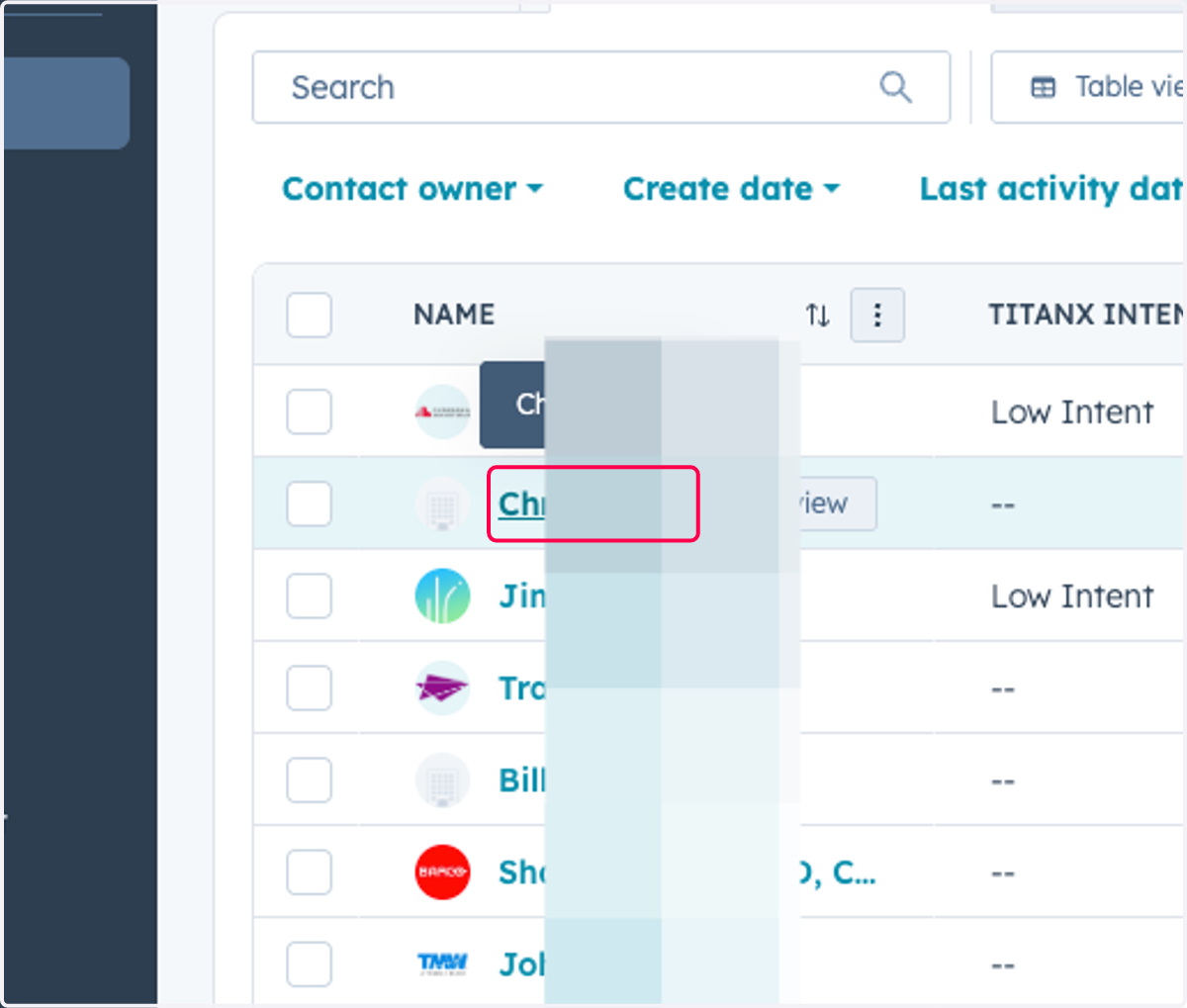1187x1008 pixels.
Task: Open the Bill contact link
Action: pyautogui.click(x=522, y=780)
